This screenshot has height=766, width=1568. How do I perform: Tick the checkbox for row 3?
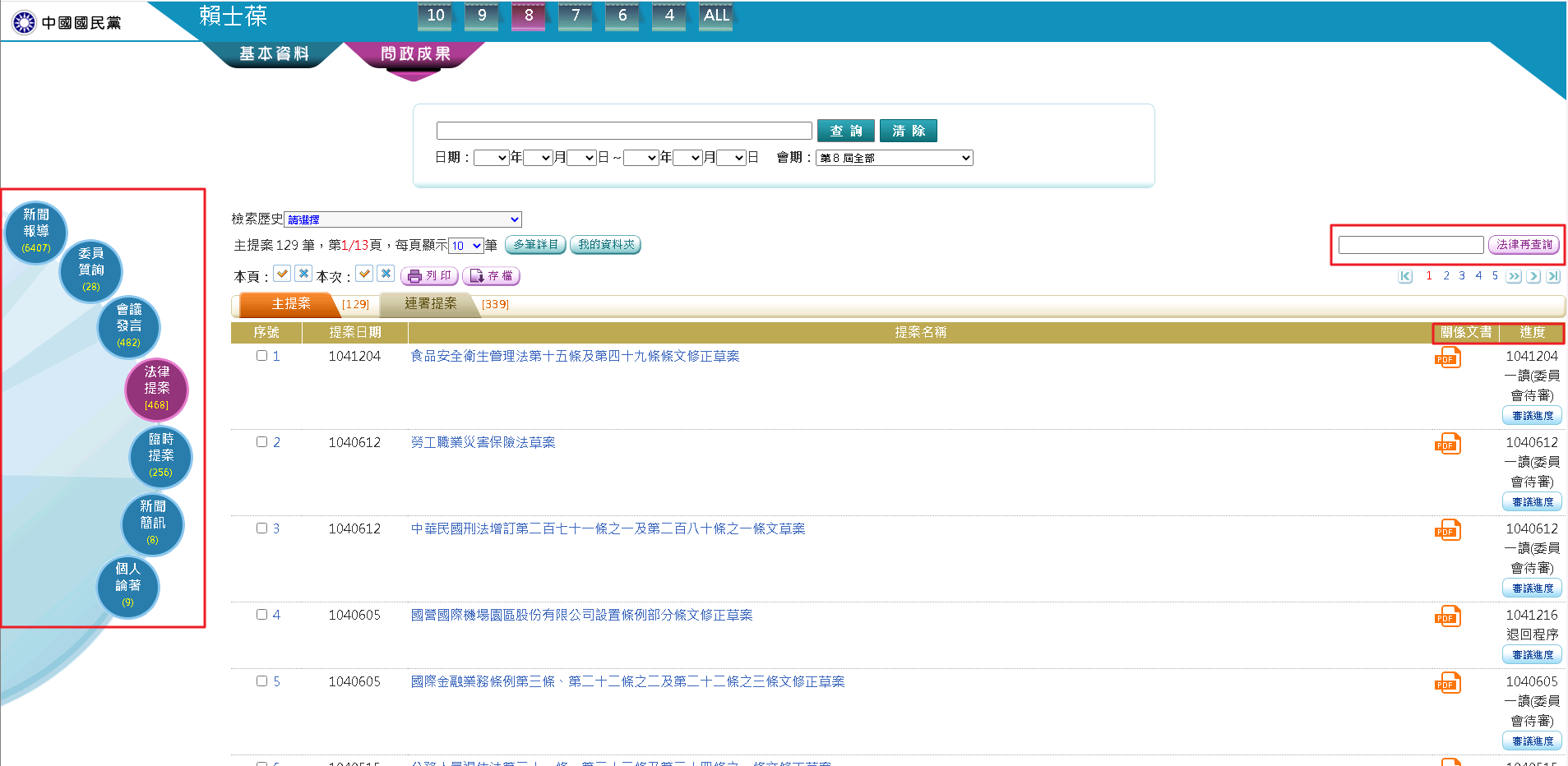pyautogui.click(x=261, y=528)
